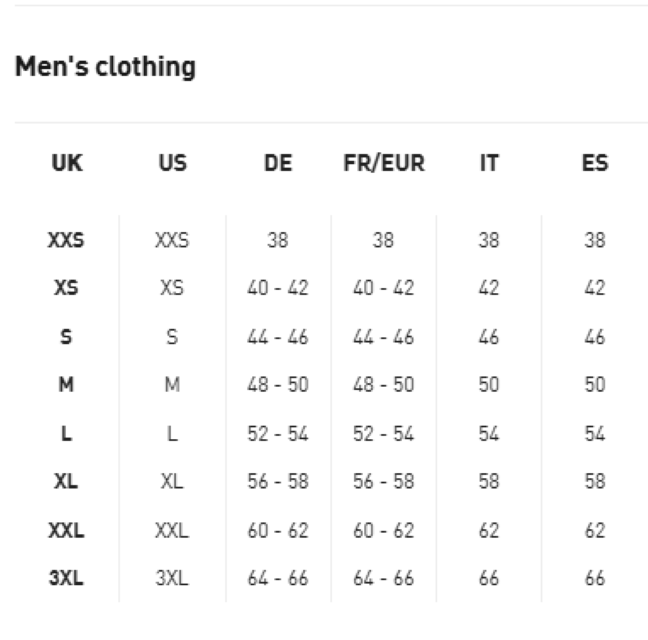Click DE size 64 - 66 cell

click(x=278, y=579)
